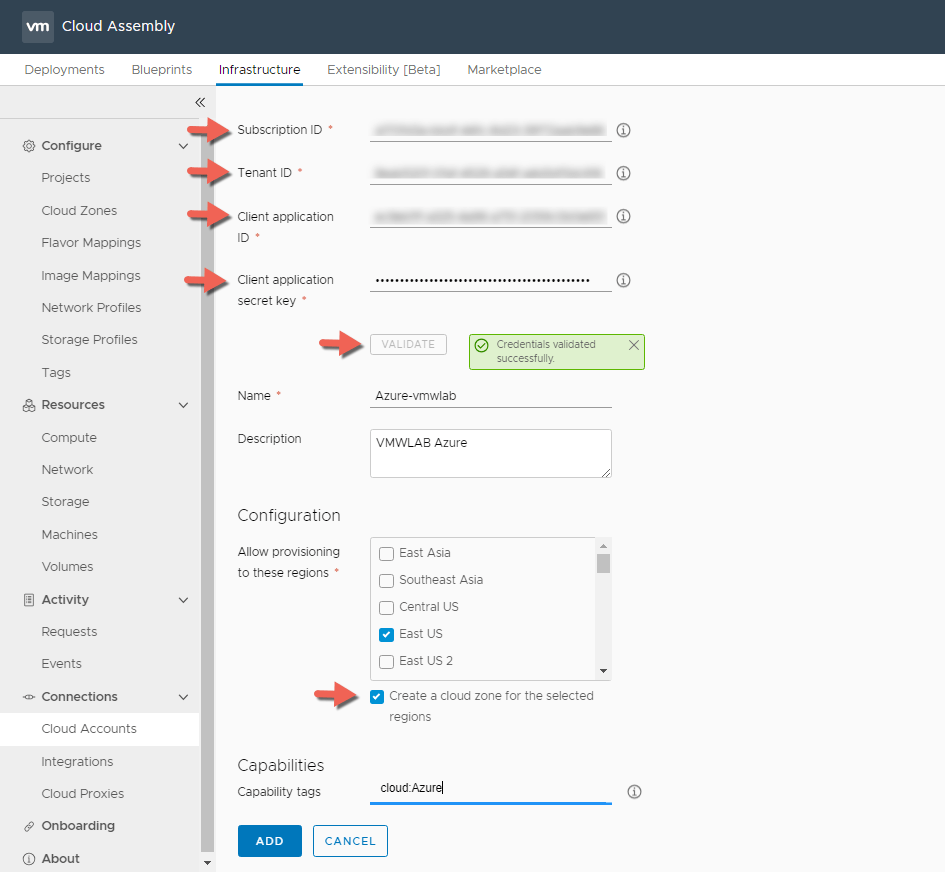Click the info icon beside Capability tags
This screenshot has height=872, width=945.
[634, 792]
